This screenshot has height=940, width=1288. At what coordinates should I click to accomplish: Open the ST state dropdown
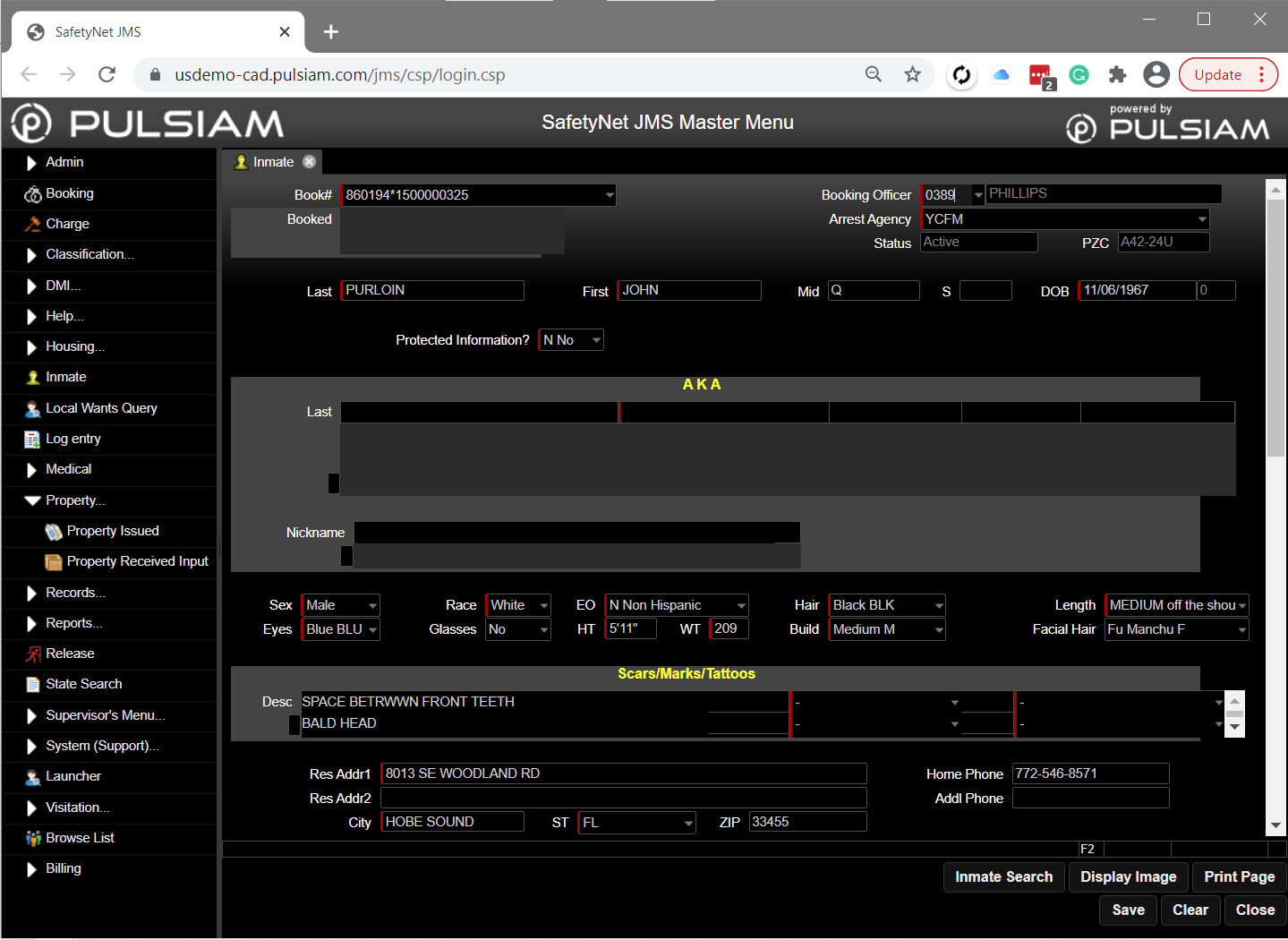click(688, 823)
